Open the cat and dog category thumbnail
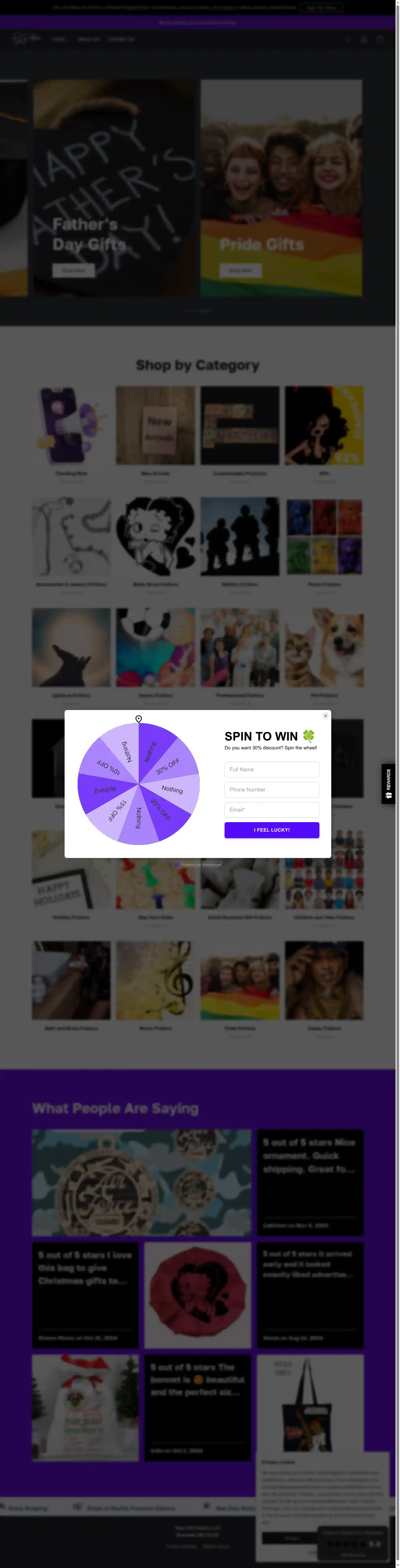 [324, 647]
